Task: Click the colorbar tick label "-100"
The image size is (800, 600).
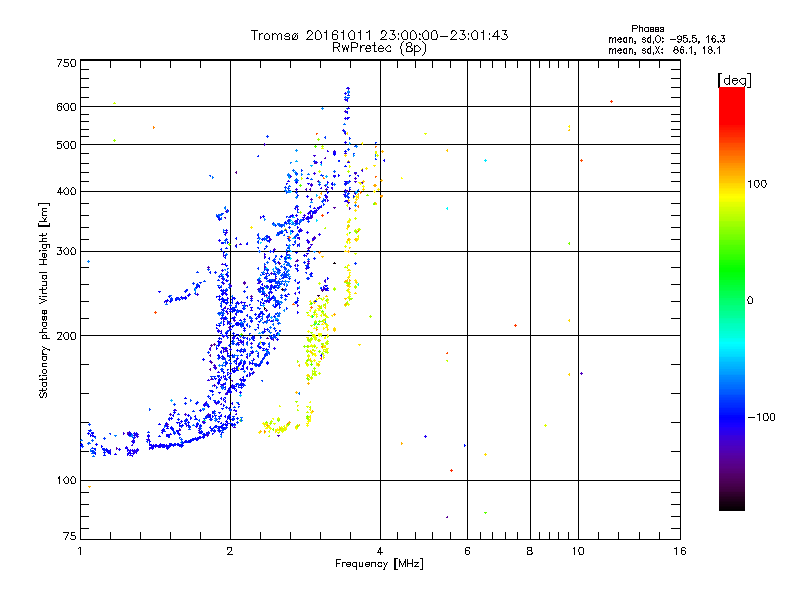Action: [x=761, y=417]
